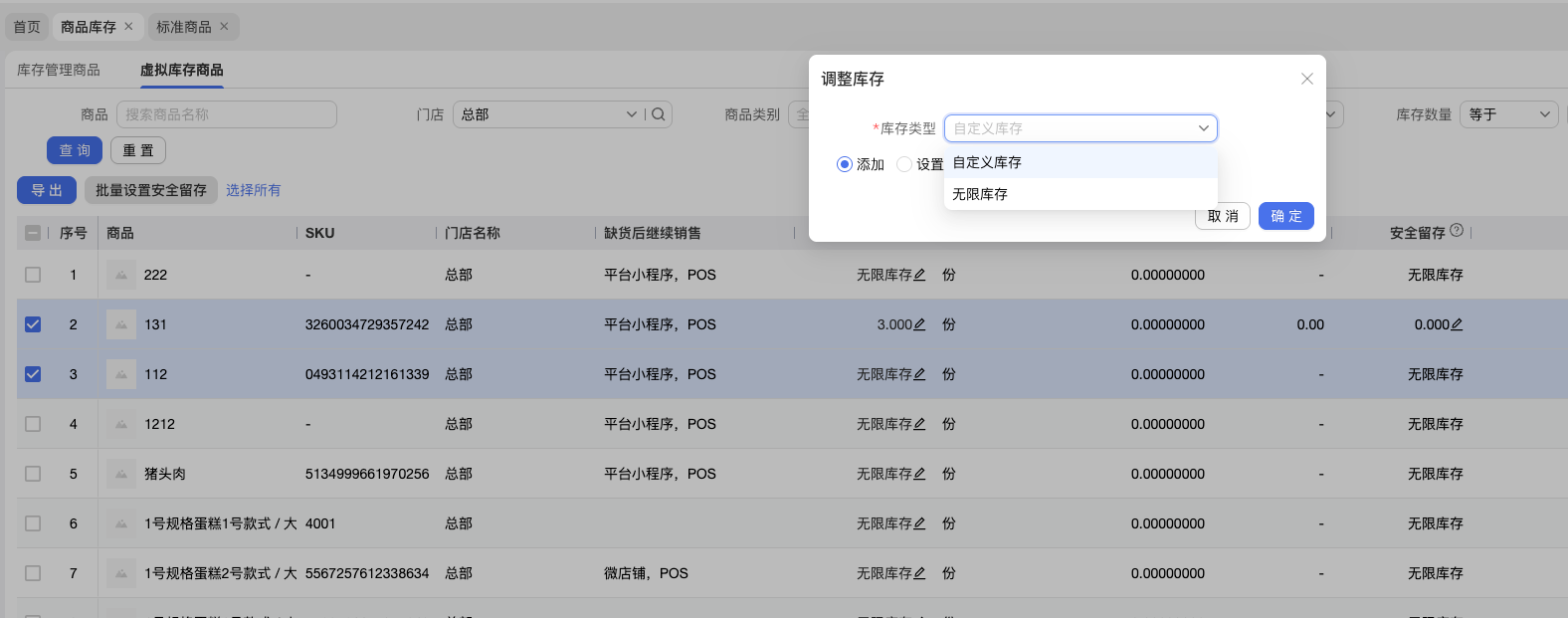Switch to 库存管理商品 tab
This screenshot has height=618, width=1568.
point(59,70)
